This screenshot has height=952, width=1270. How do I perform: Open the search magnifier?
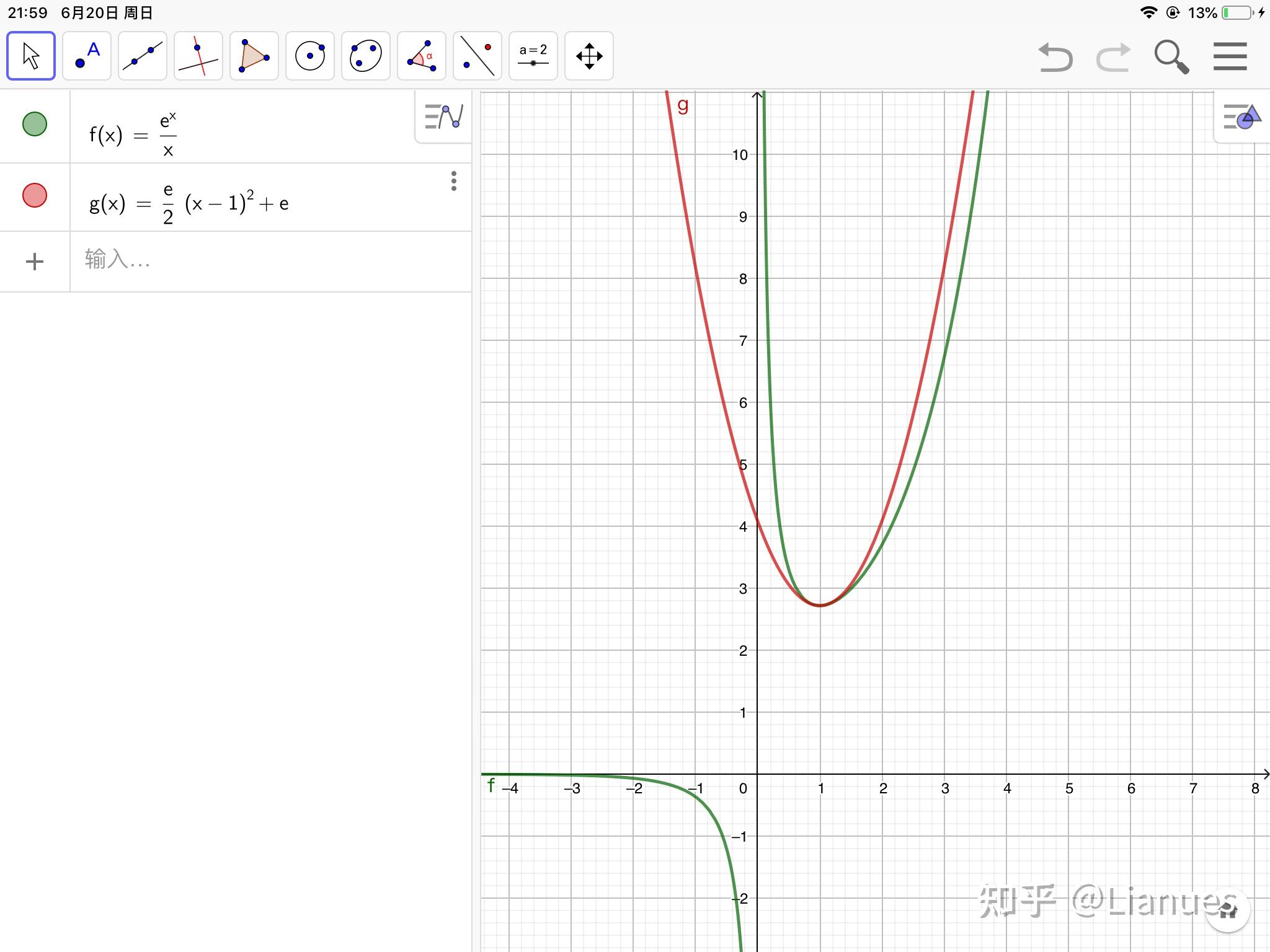coord(1171,57)
